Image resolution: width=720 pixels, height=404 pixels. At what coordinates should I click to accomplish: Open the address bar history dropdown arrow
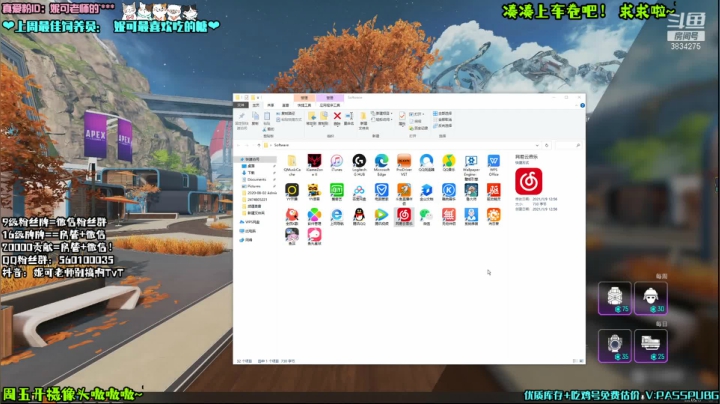tap(537, 145)
